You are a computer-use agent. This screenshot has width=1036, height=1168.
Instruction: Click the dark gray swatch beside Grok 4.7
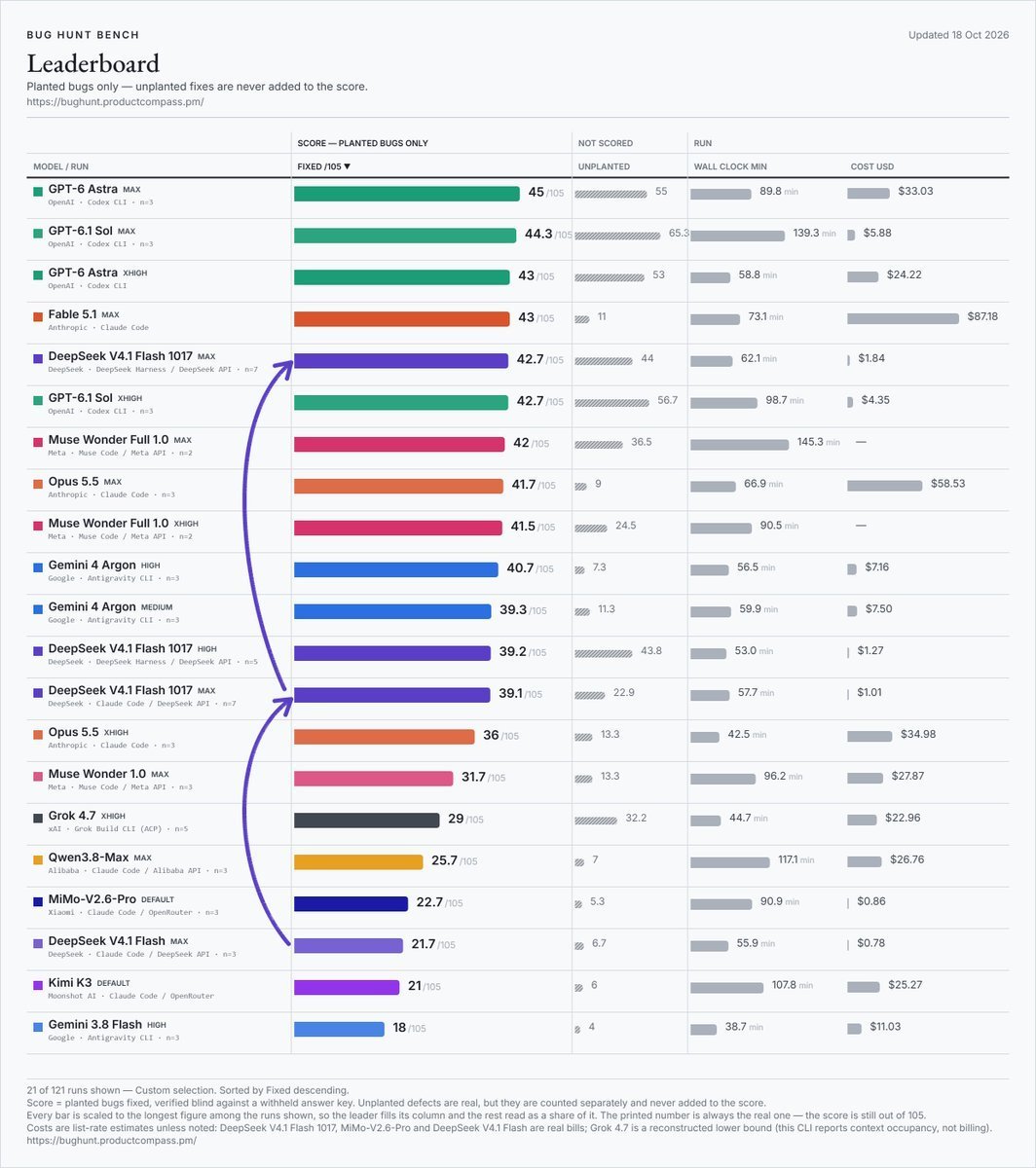38,818
